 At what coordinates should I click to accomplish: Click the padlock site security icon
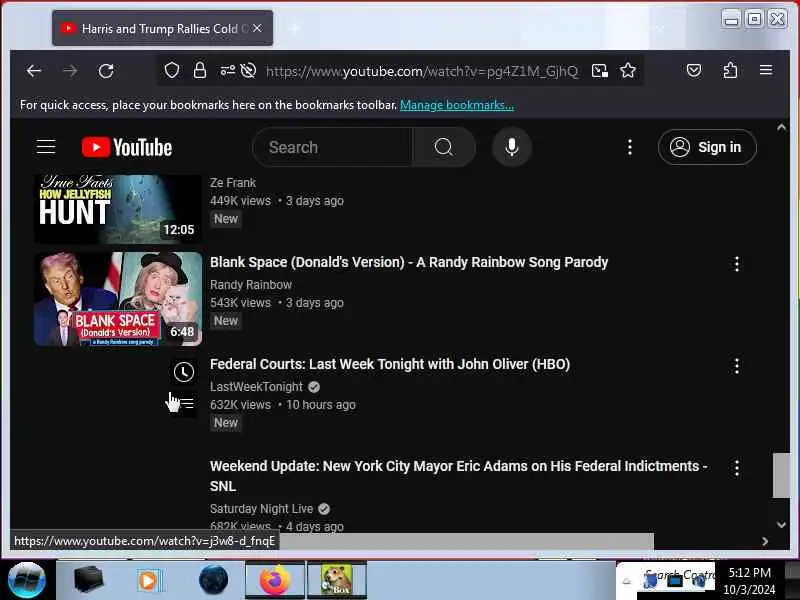tap(200, 70)
